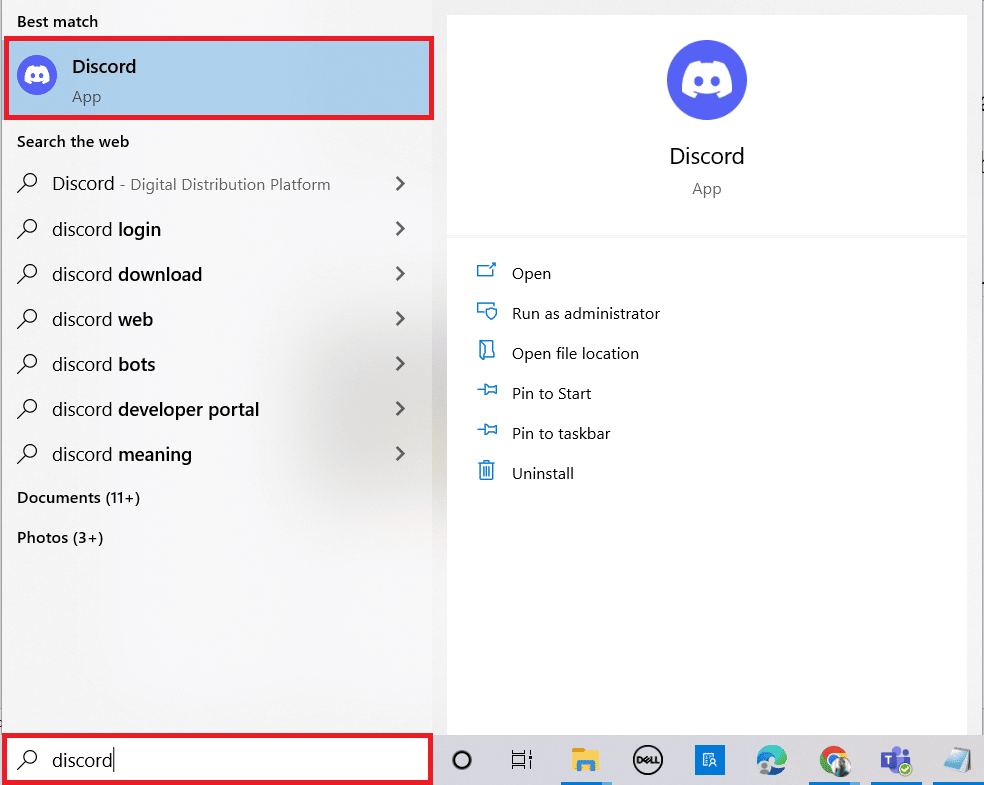Open the Dell app on the taskbar
This screenshot has width=984, height=785.
coord(648,760)
